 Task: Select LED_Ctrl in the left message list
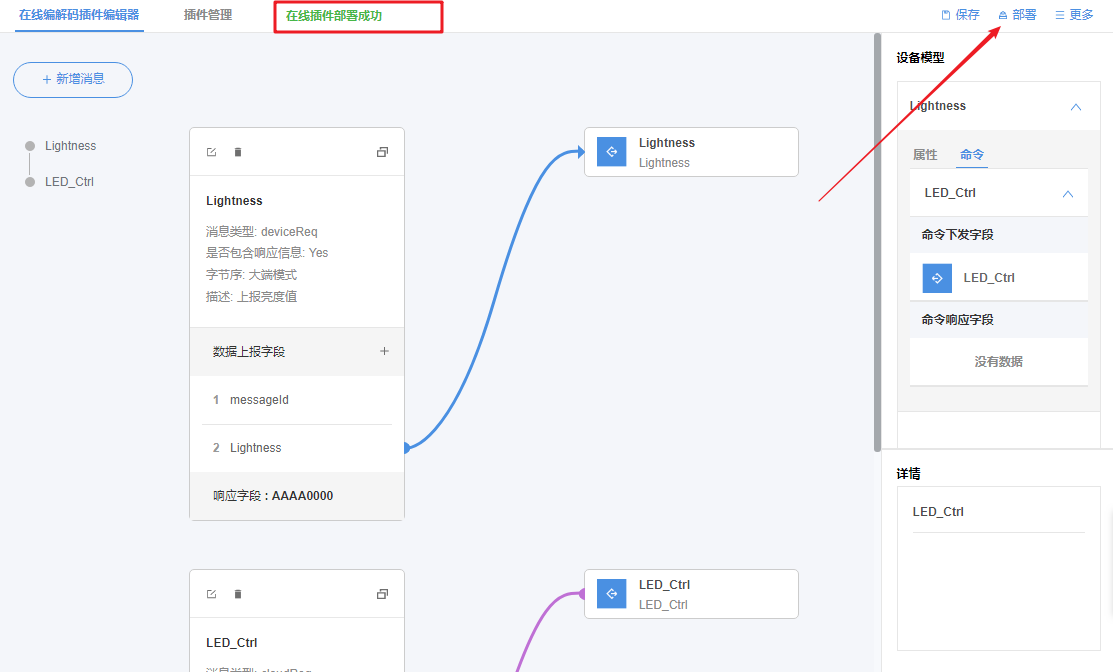[69, 182]
